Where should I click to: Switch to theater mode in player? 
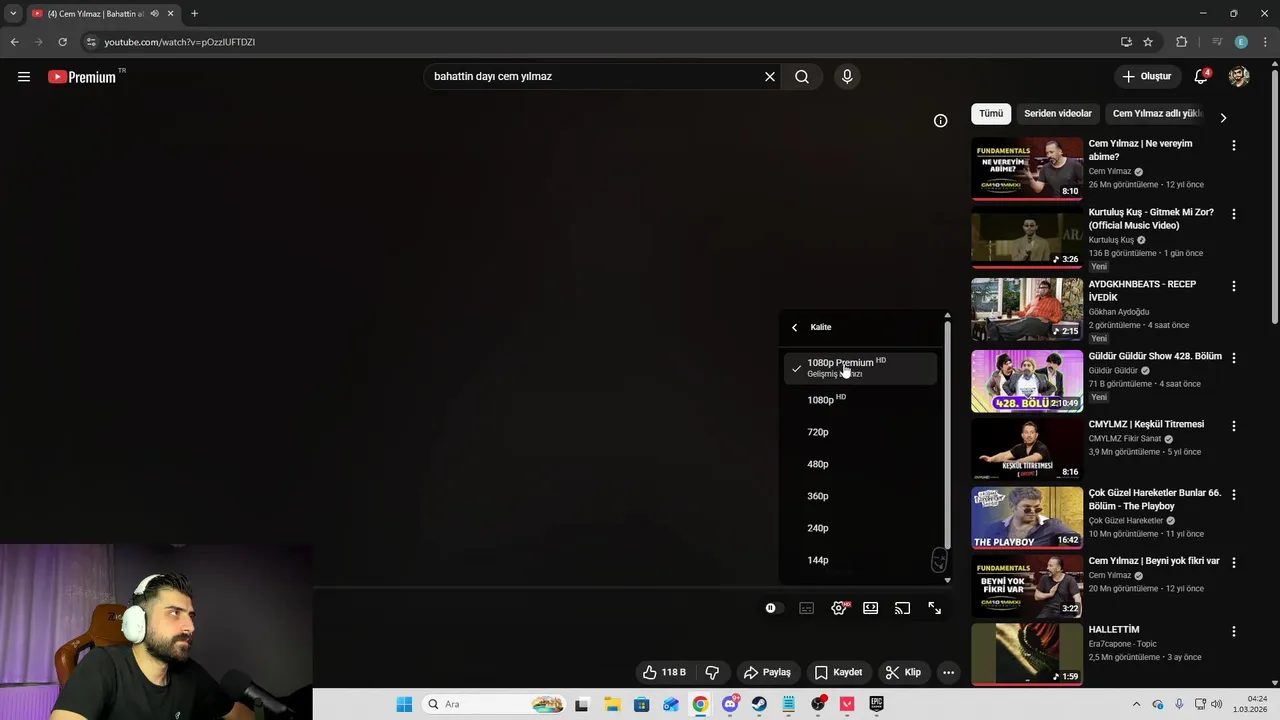(x=871, y=608)
